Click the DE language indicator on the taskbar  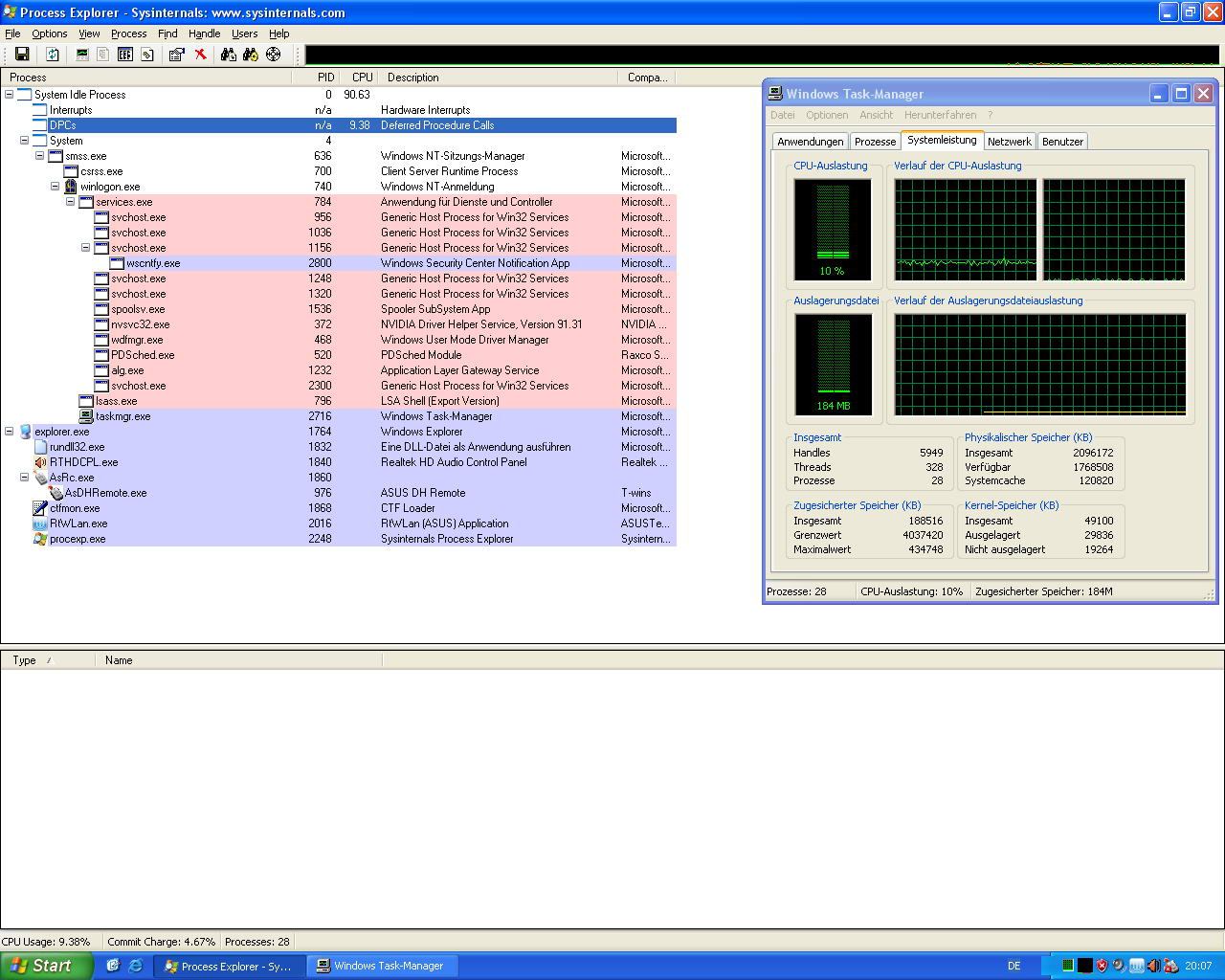click(x=1013, y=966)
